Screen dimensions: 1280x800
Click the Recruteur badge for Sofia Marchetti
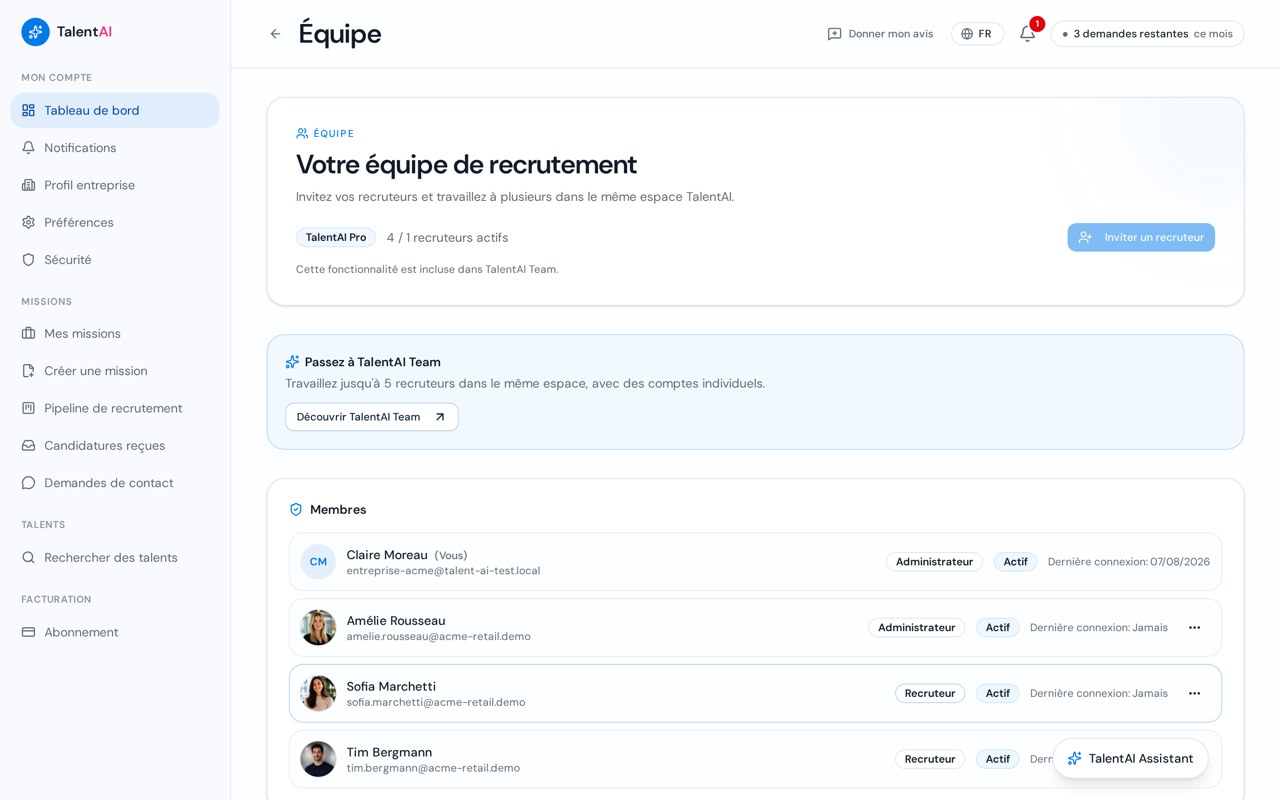930,693
